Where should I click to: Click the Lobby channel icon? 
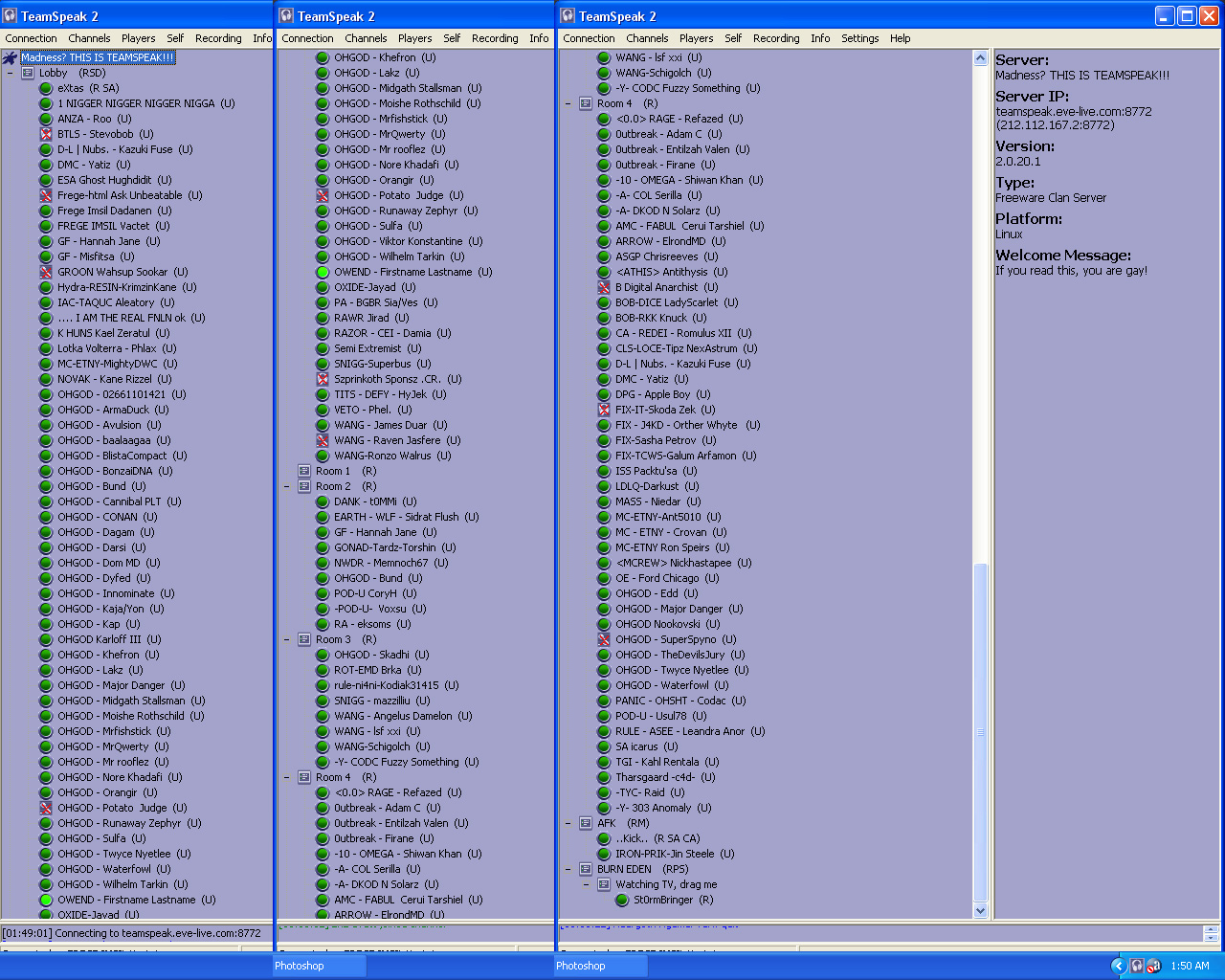tap(28, 73)
